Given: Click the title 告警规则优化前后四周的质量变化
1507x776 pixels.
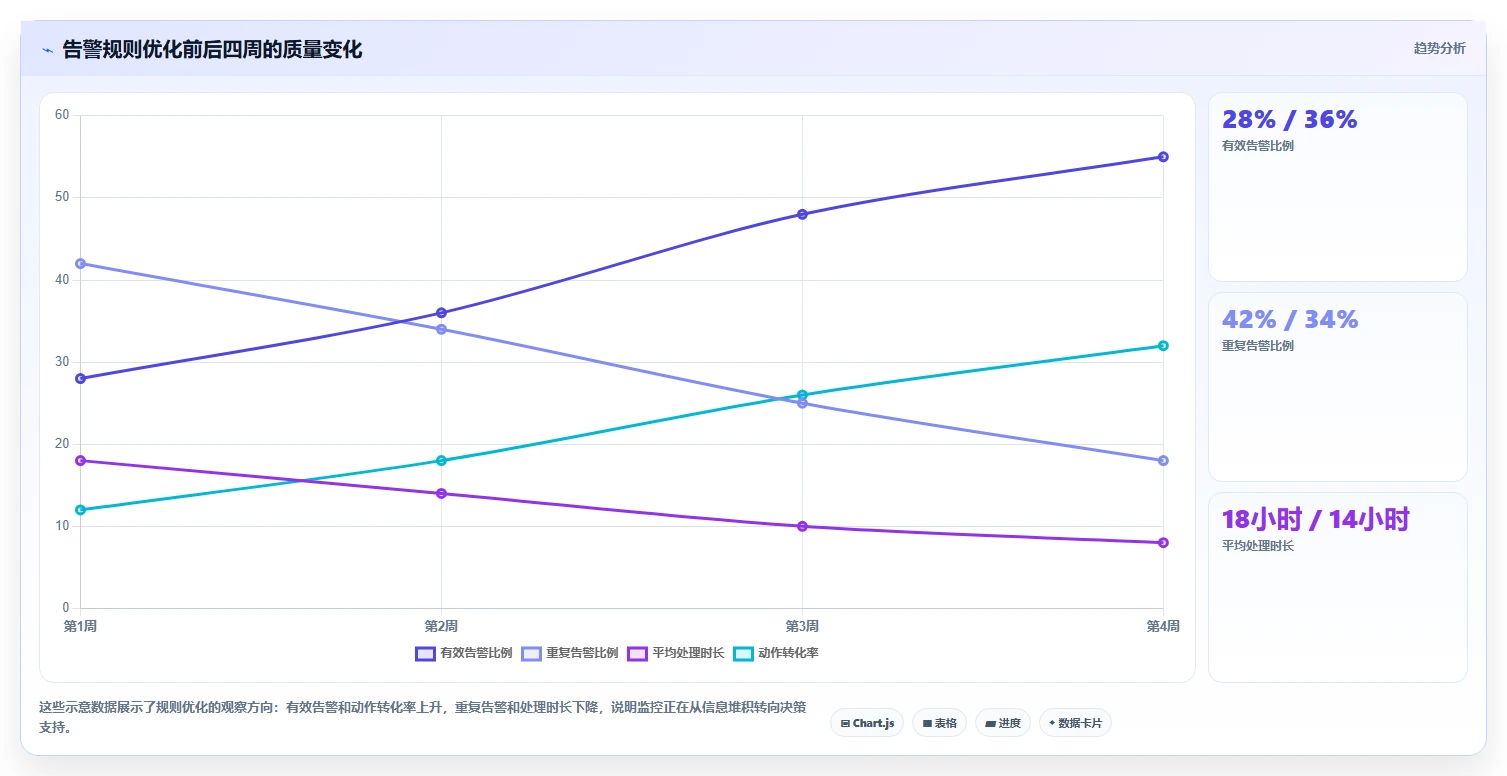Looking at the screenshot, I should click(212, 50).
